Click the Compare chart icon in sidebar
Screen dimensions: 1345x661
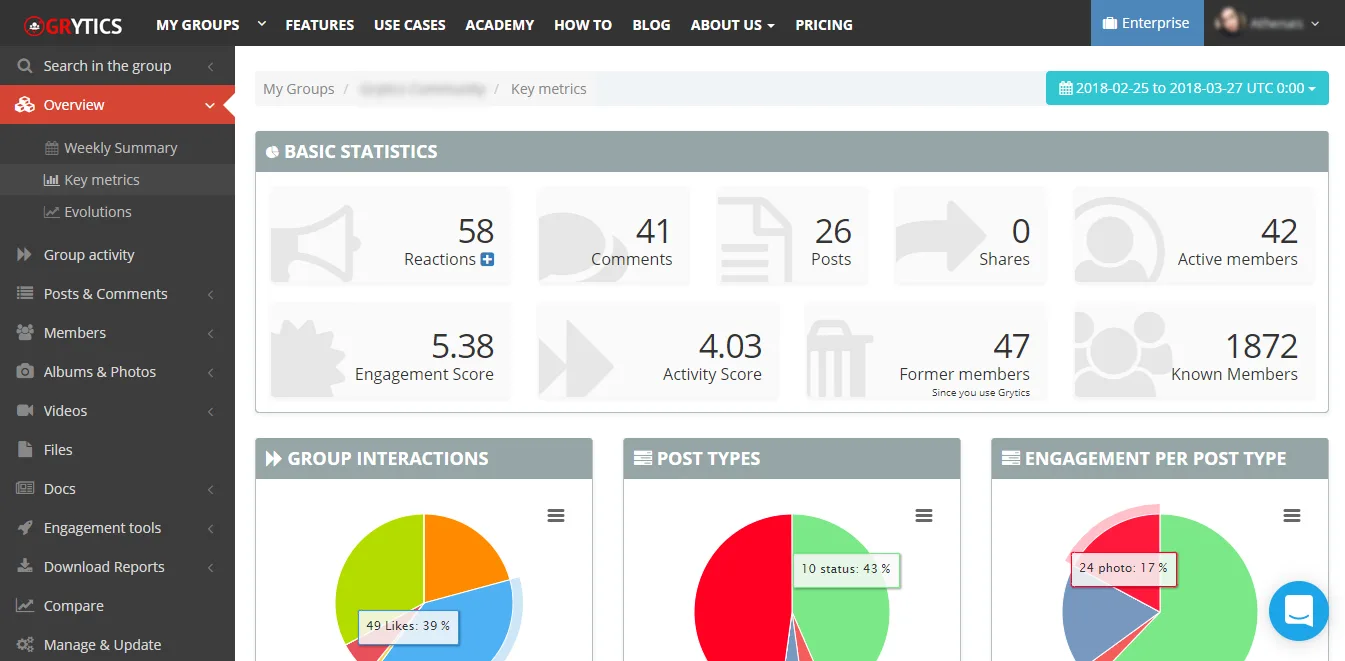click(x=25, y=606)
